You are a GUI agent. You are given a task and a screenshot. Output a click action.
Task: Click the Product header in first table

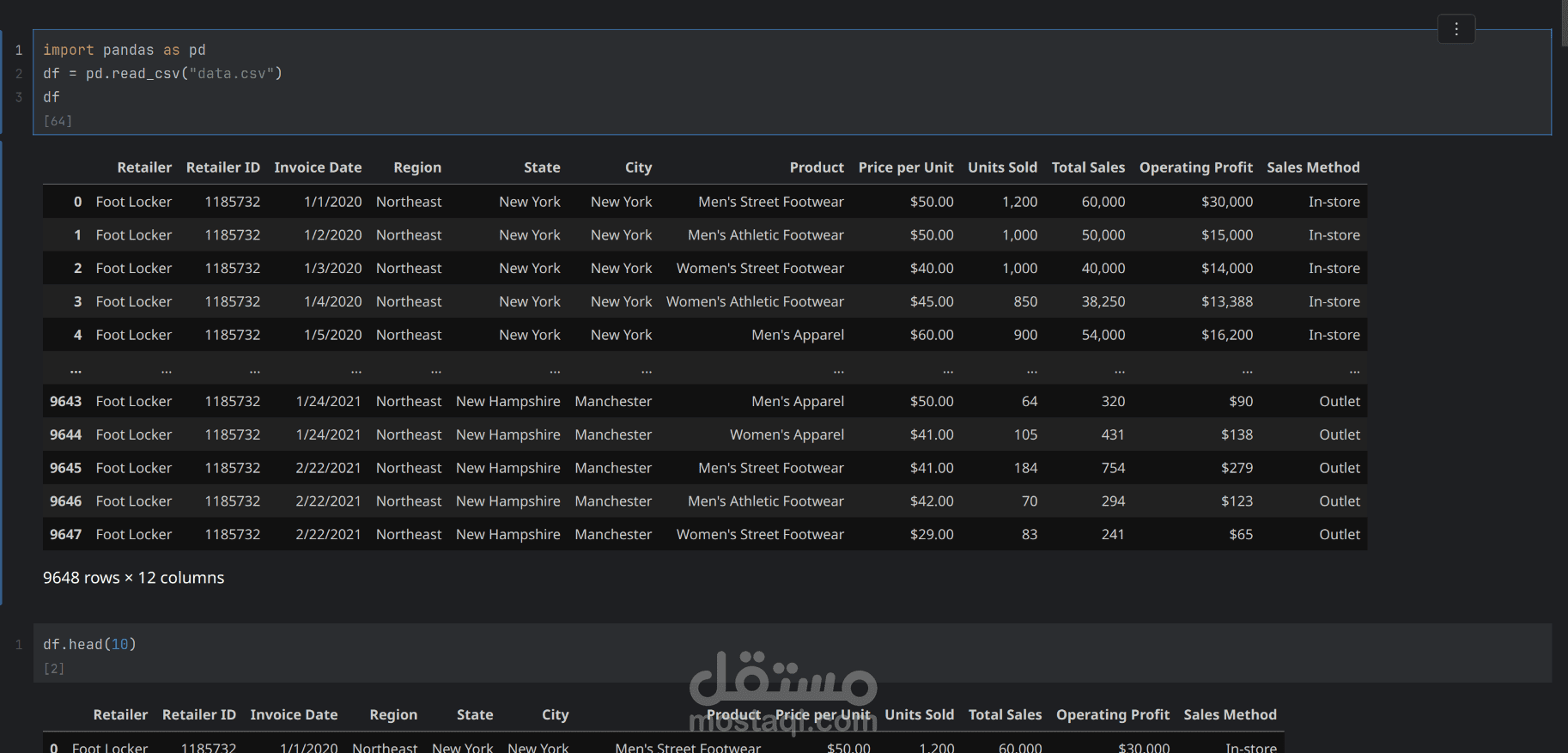(817, 167)
